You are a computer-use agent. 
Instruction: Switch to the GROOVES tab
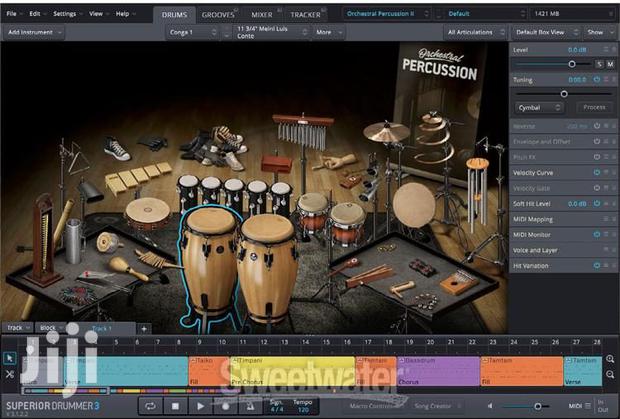tap(218, 15)
